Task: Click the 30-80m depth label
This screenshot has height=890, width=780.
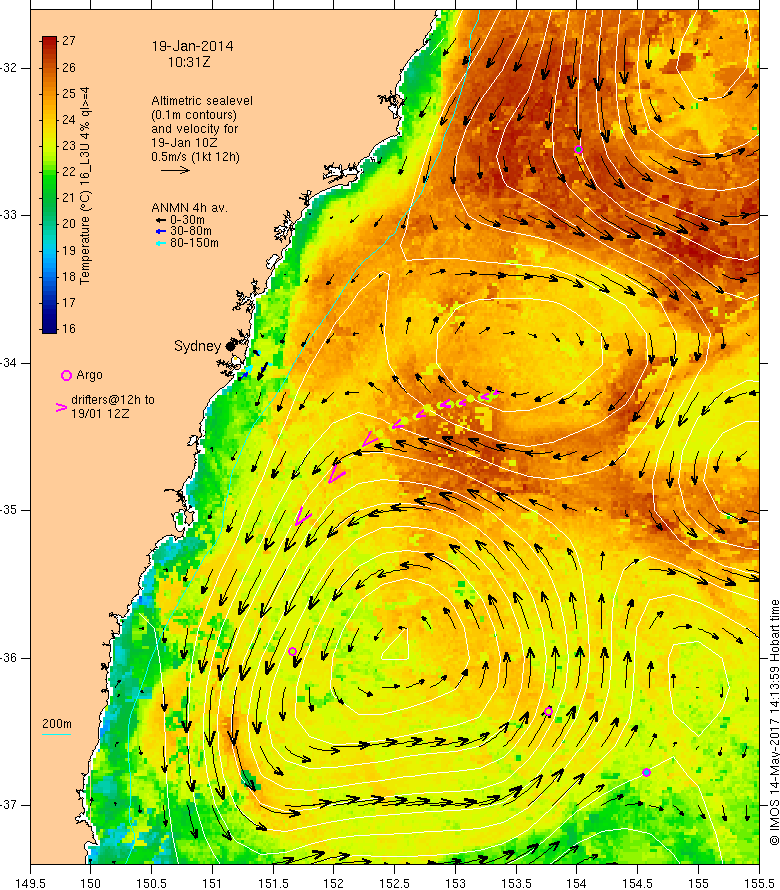Action: coord(191,232)
